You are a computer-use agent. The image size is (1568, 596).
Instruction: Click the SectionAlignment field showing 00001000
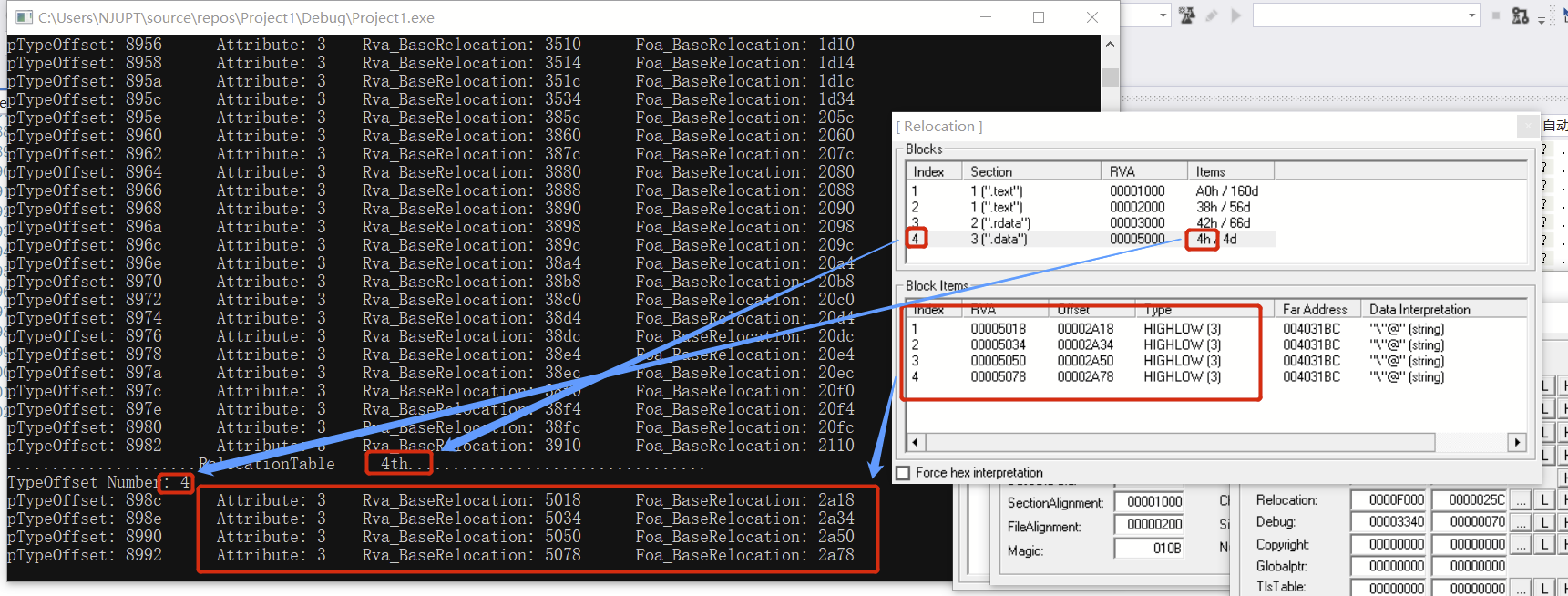(1149, 501)
